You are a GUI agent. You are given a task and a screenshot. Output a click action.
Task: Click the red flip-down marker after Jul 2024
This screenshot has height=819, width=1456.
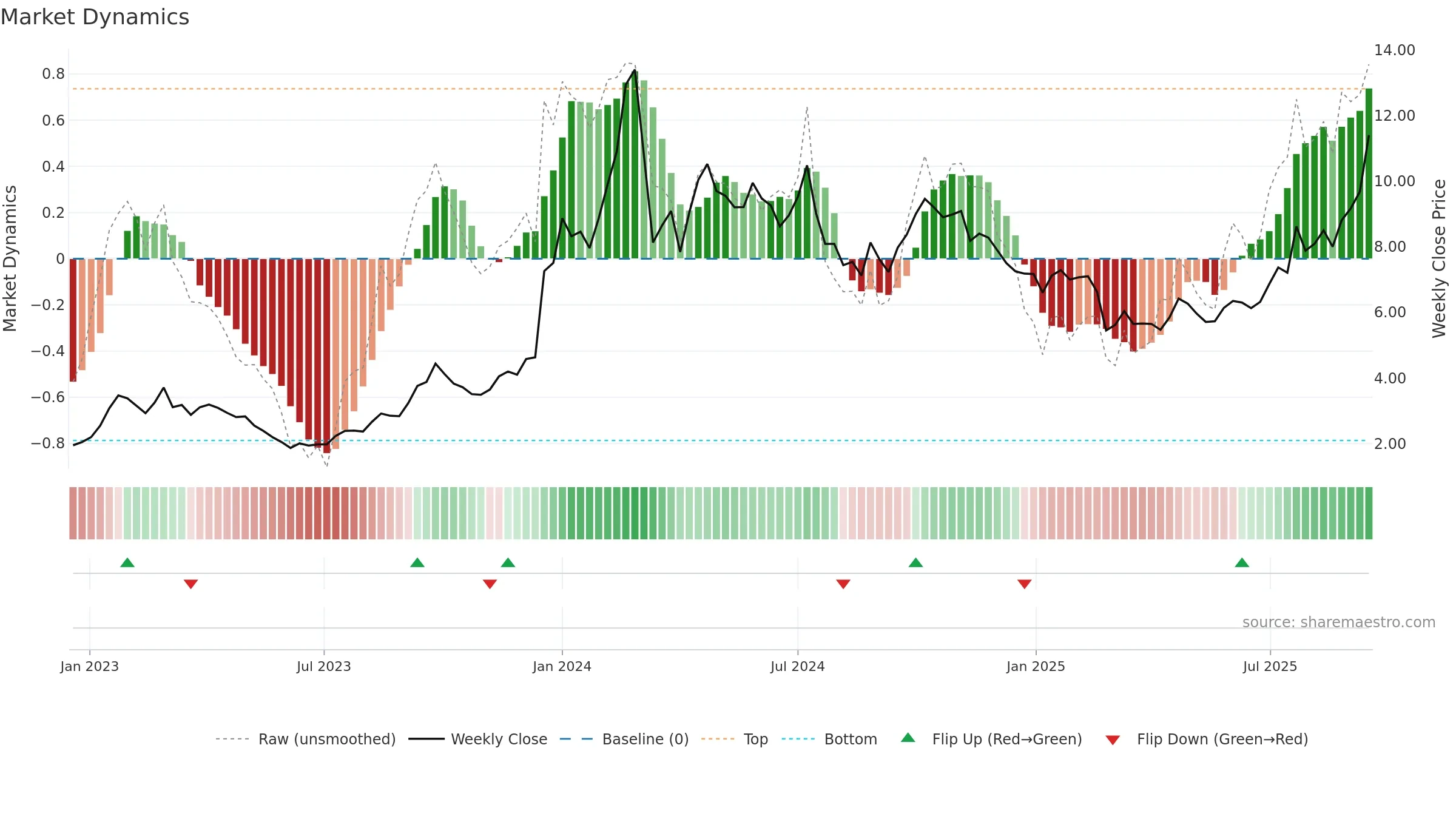click(x=843, y=584)
